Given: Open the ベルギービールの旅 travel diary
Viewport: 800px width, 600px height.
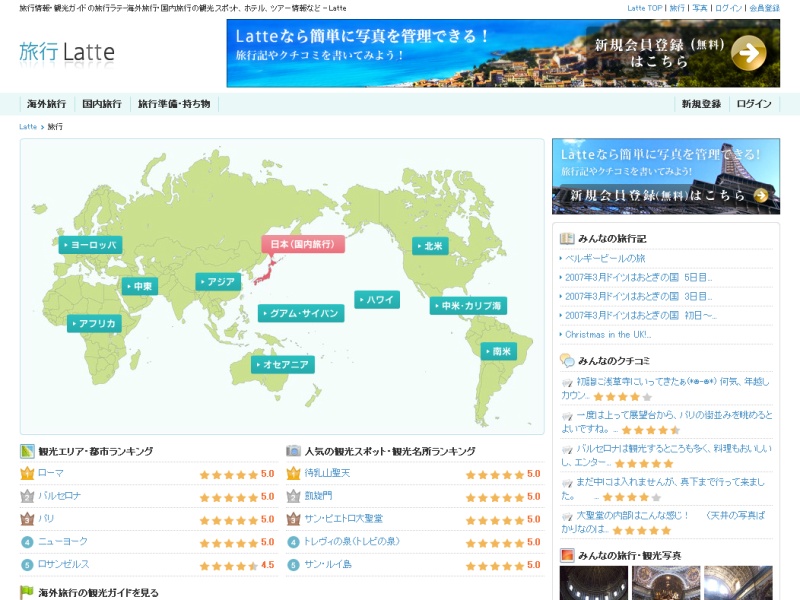Looking at the screenshot, I should tap(605, 258).
